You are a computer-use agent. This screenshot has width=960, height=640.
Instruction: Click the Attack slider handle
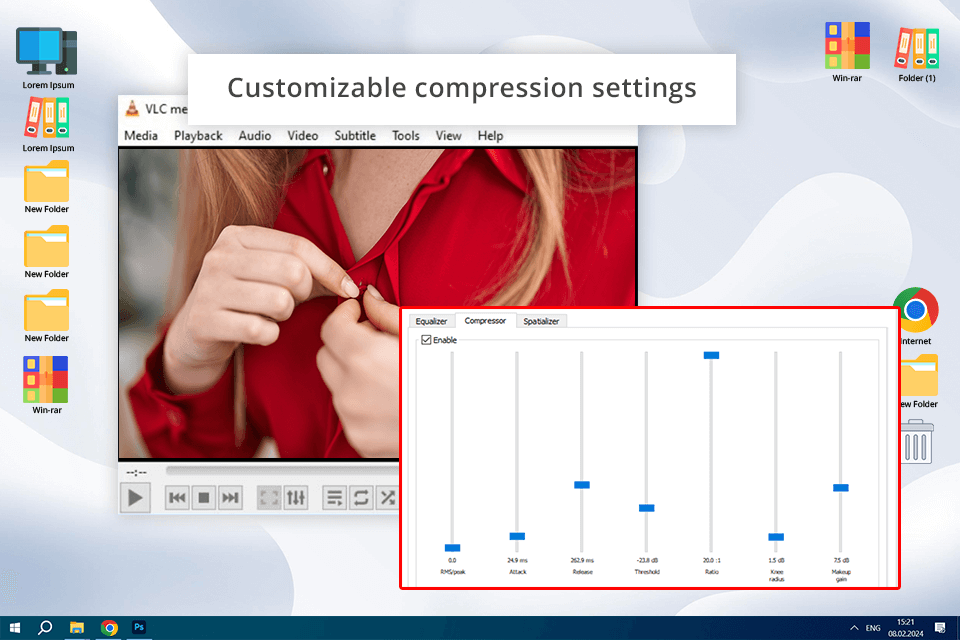[517, 536]
